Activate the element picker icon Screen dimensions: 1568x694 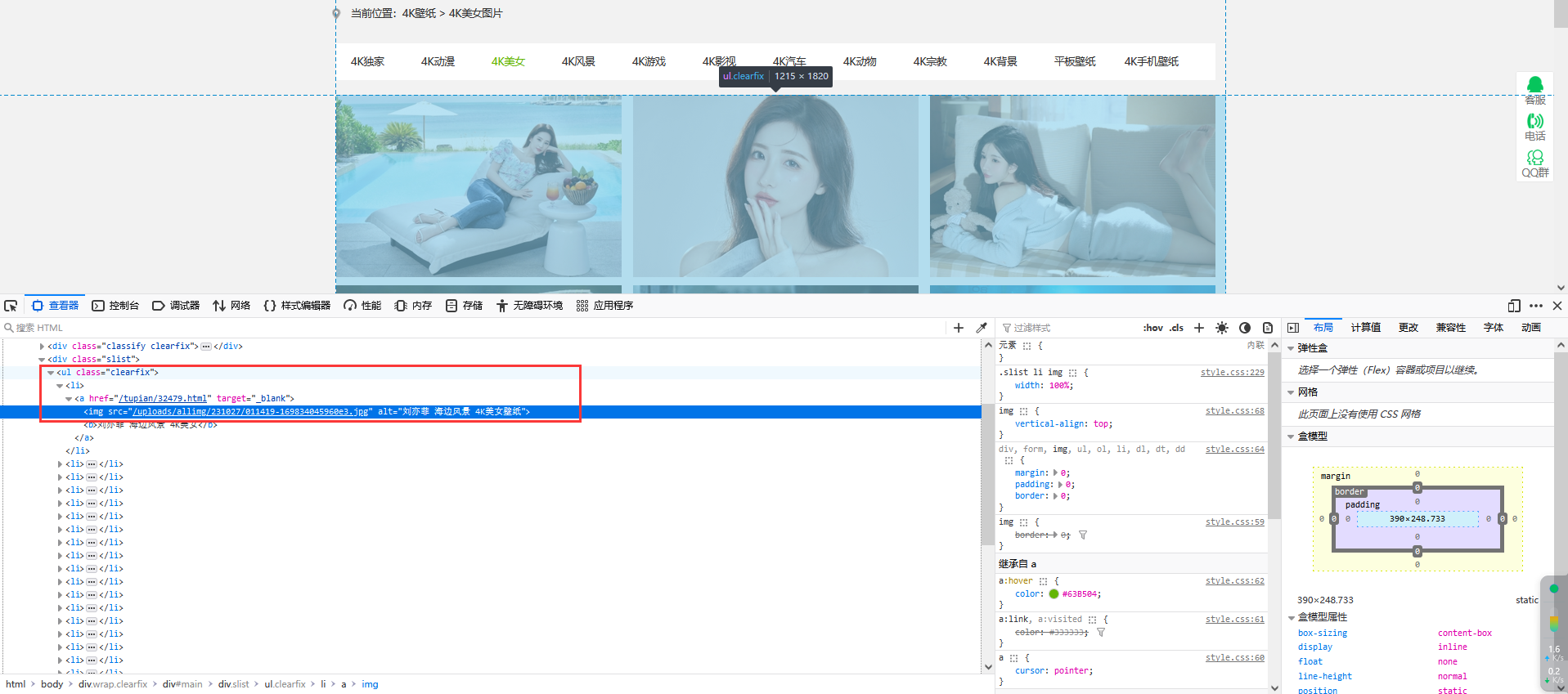point(11,306)
